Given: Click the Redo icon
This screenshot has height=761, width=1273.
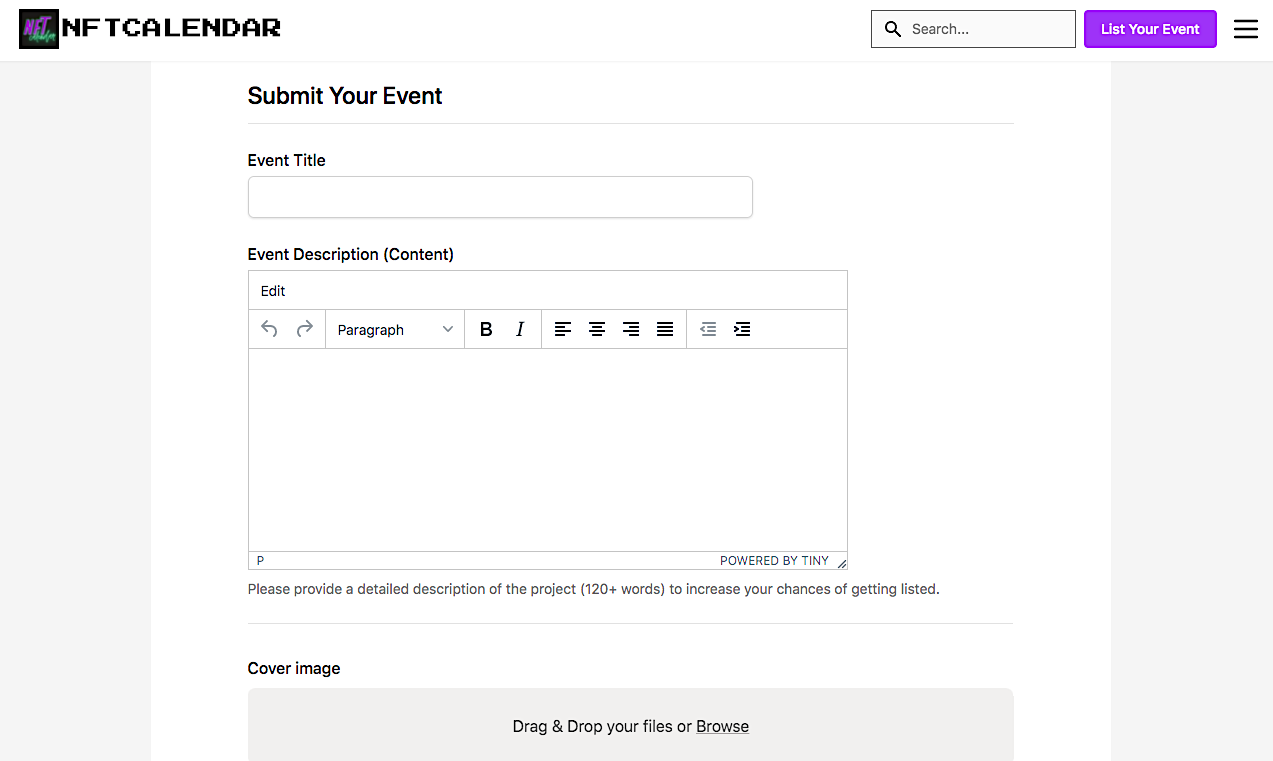Looking at the screenshot, I should [x=304, y=329].
